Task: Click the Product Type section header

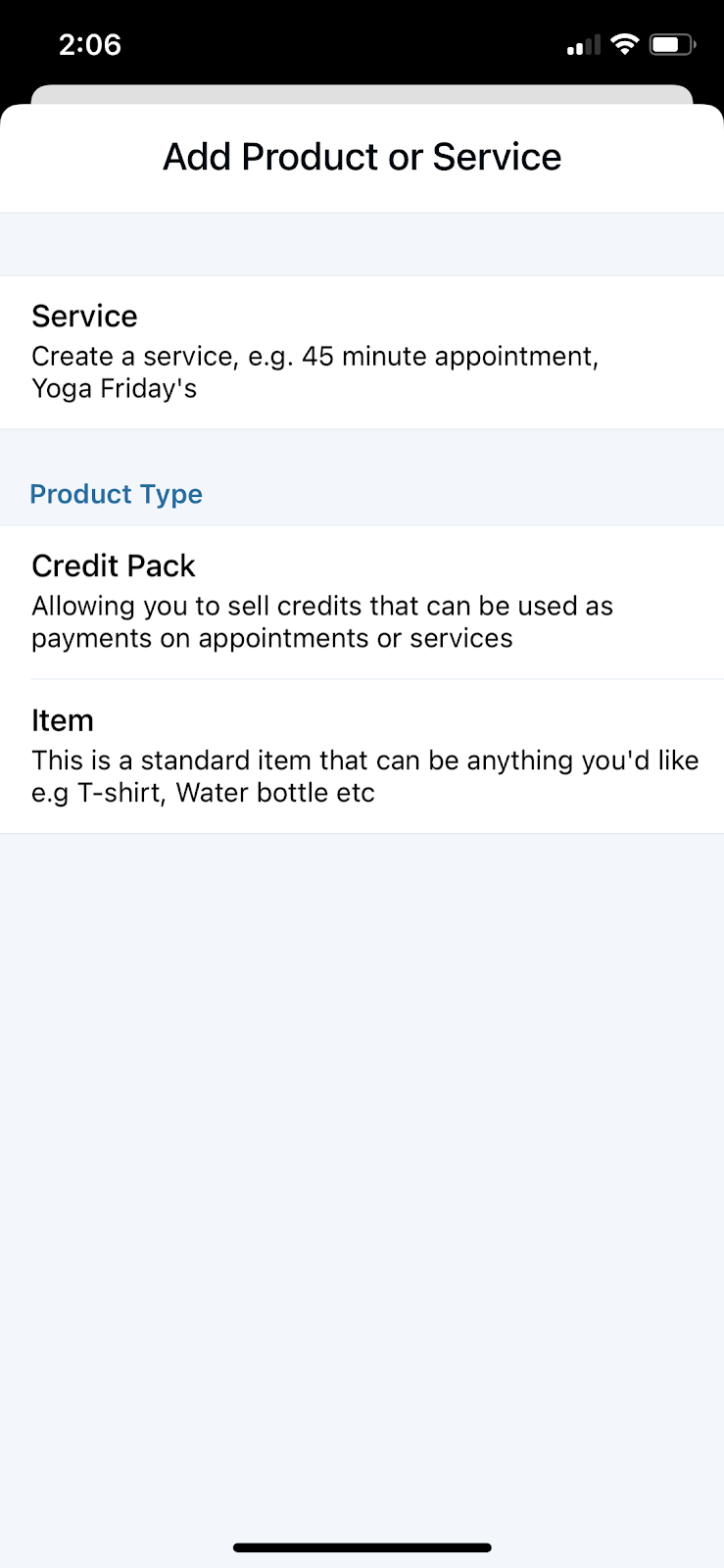Action: click(x=117, y=494)
